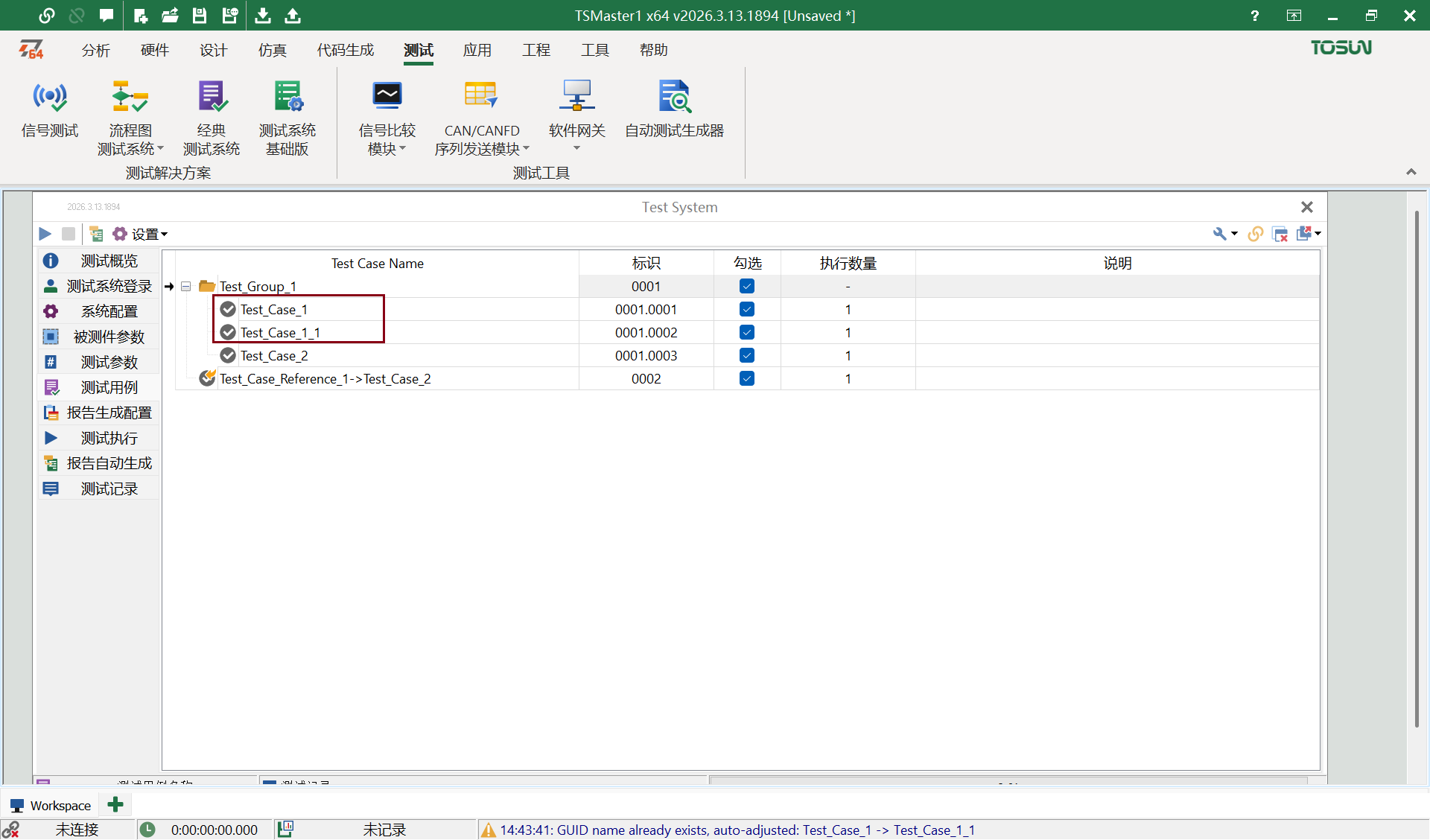Image resolution: width=1430 pixels, height=840 pixels.
Task: Click the wrench settings icon in Test System toolbar
Action: pos(1220,233)
